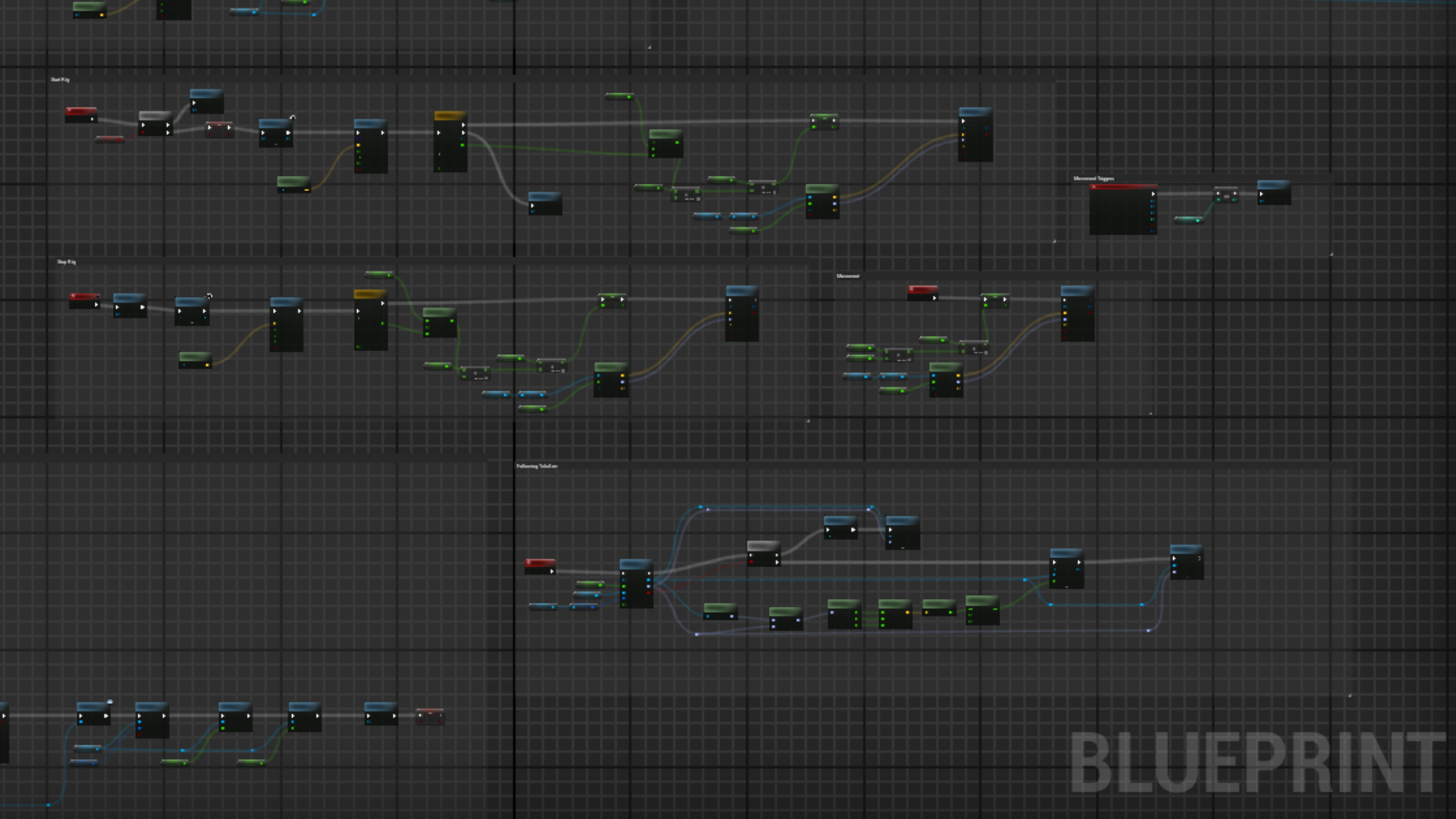
Task: Select the small compare node in Movement Triggers
Action: tap(1226, 195)
